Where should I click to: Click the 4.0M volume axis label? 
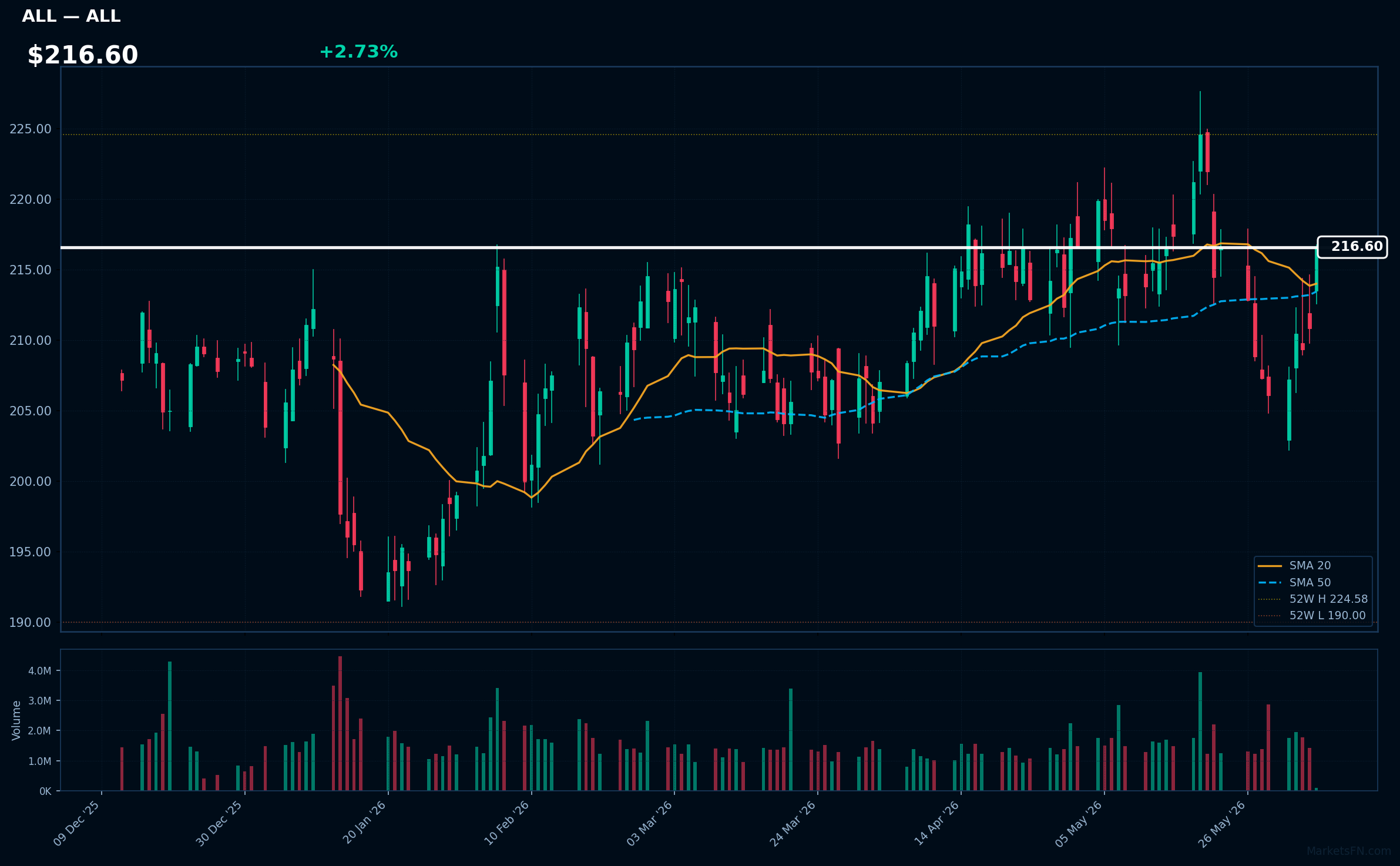40,671
